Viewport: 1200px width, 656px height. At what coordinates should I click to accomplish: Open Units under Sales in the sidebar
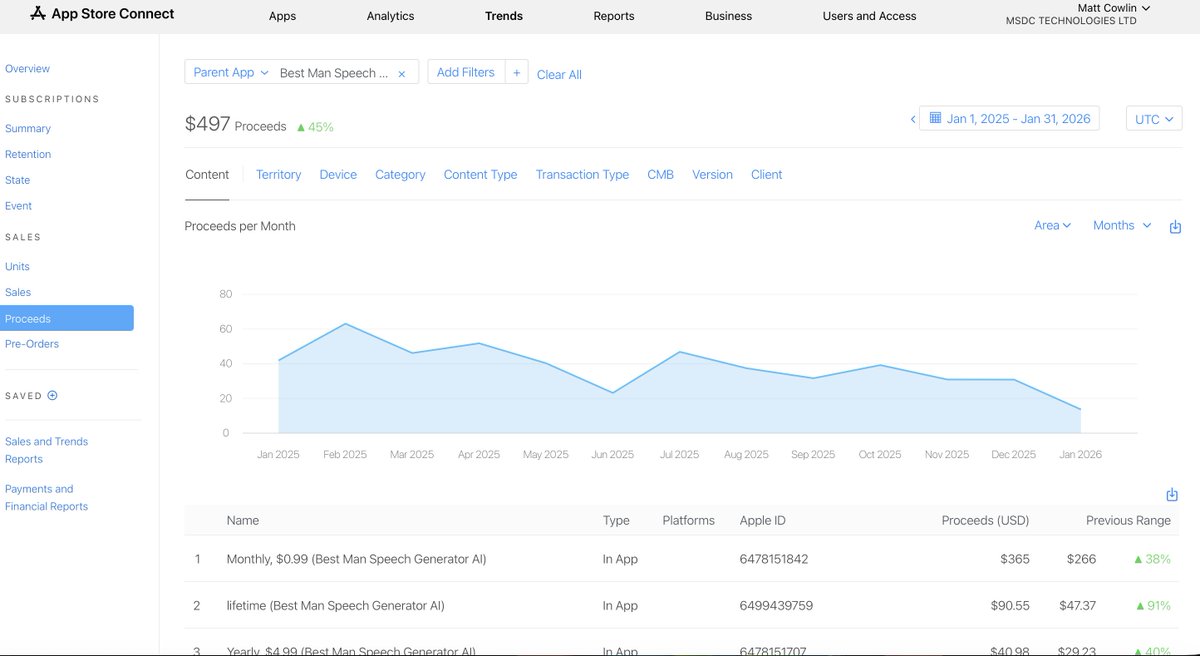tap(18, 267)
